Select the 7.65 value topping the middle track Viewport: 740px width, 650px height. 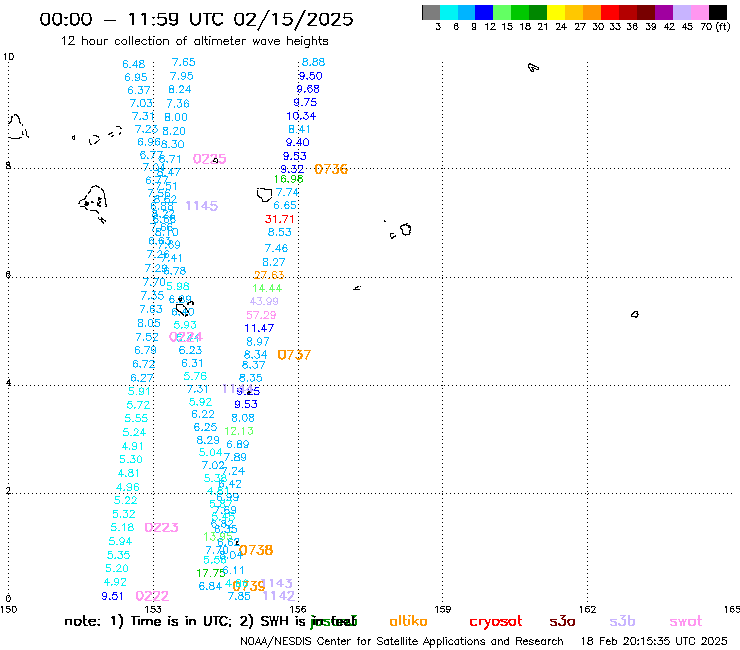[184, 62]
